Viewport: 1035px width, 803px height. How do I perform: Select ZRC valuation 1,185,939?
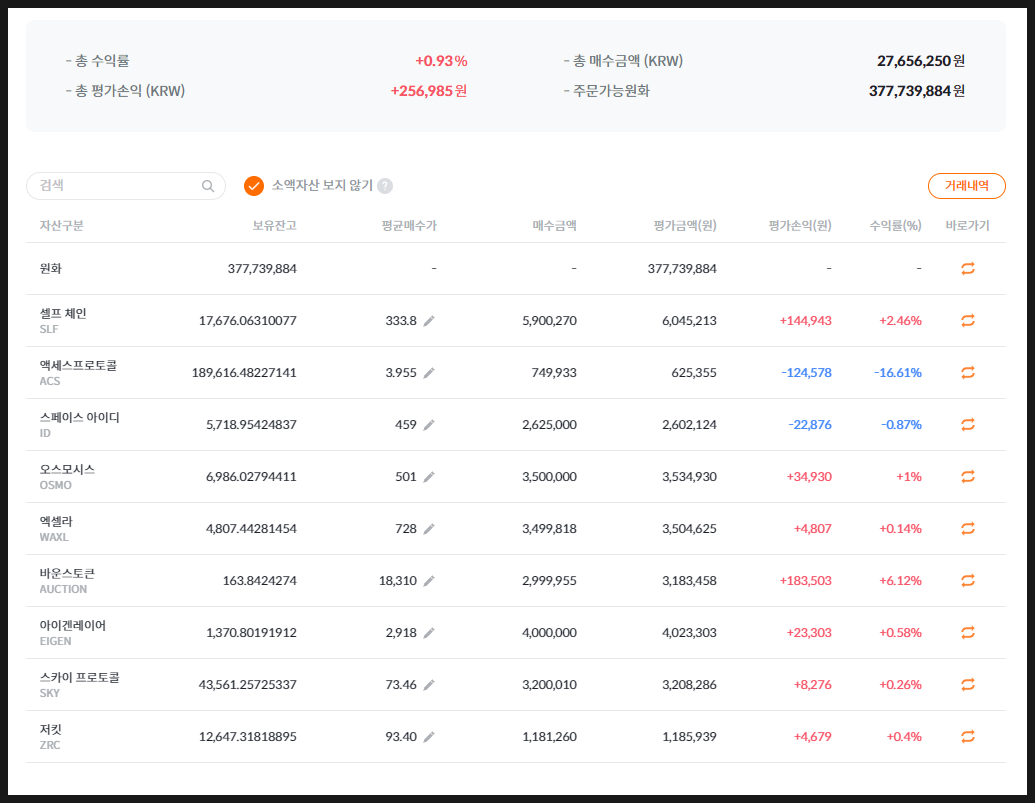(689, 736)
